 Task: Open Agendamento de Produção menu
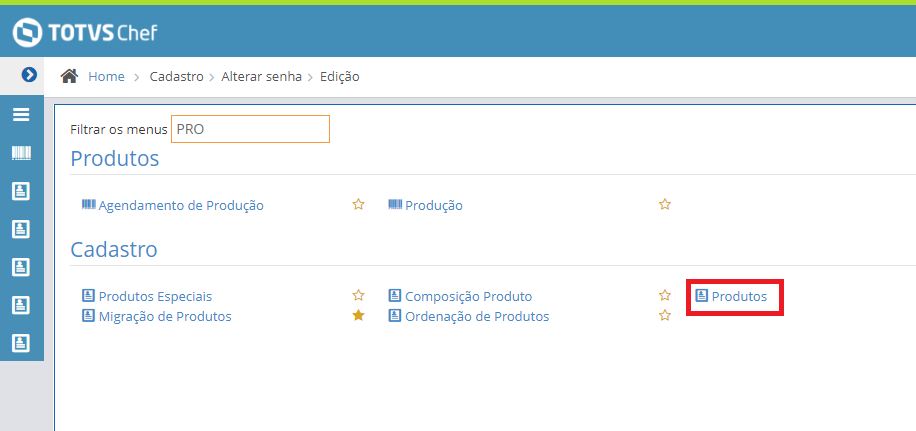pyautogui.click(x=181, y=206)
